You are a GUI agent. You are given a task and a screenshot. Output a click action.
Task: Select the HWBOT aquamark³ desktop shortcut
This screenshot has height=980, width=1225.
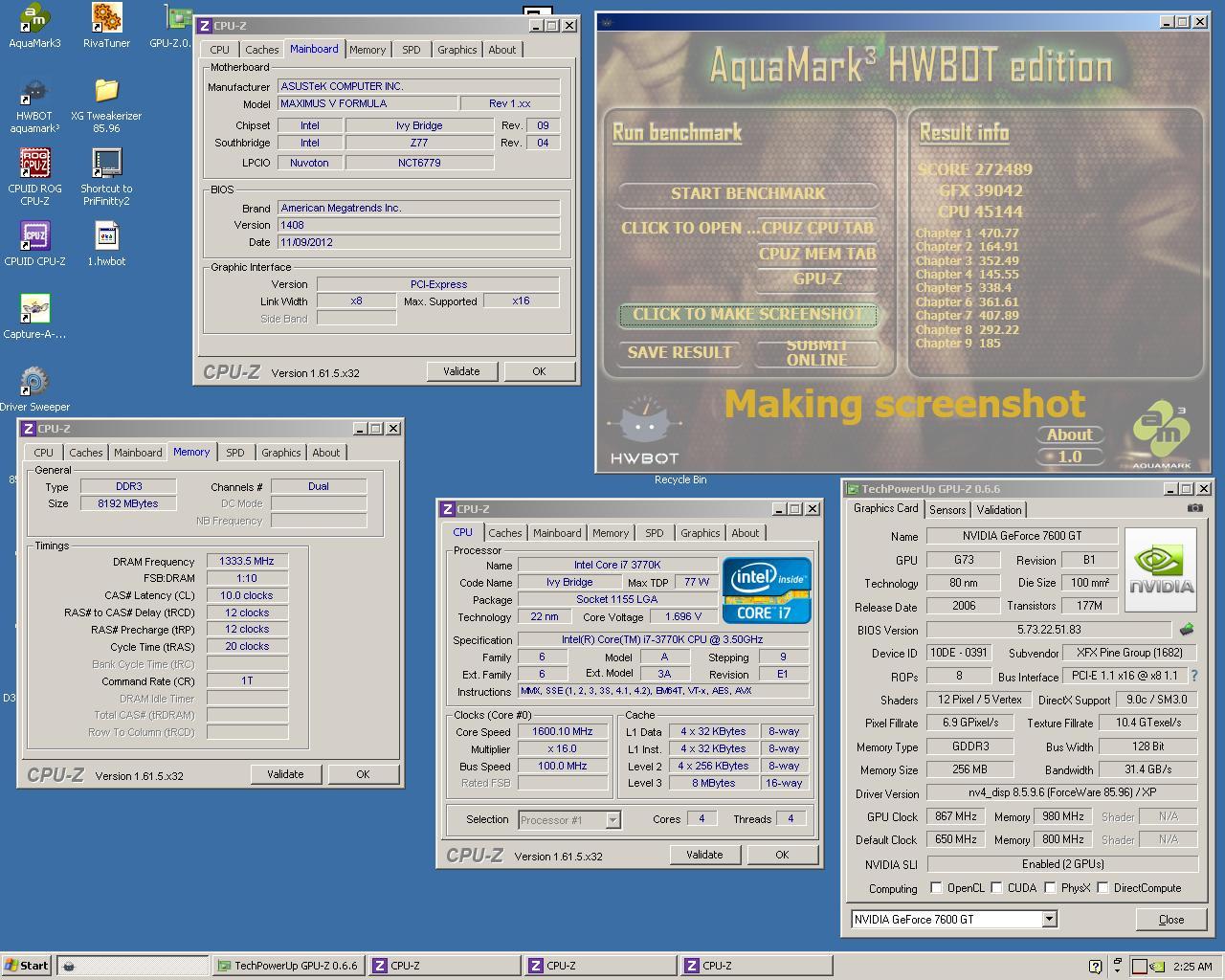click(34, 105)
